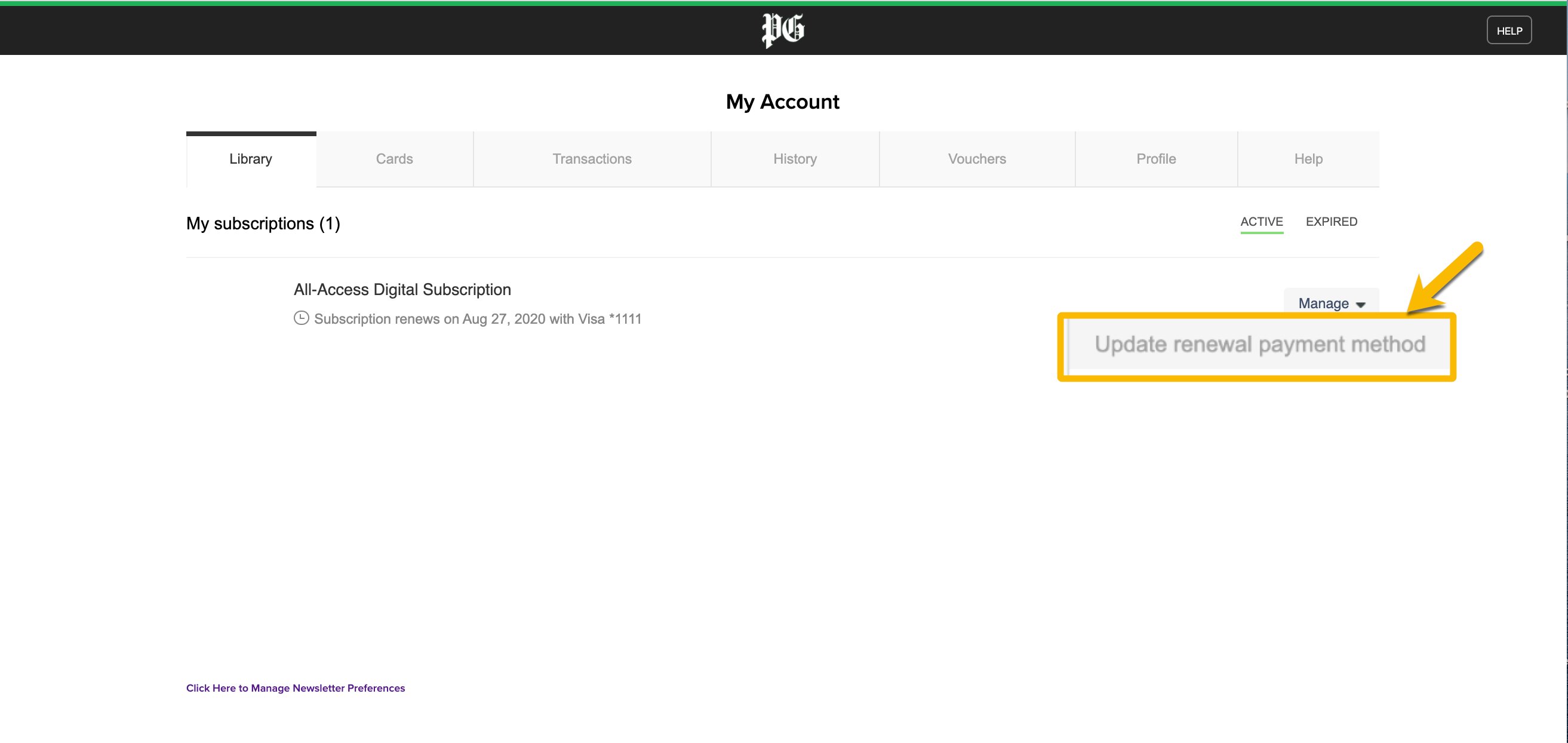1568x743 pixels.
Task: Click the Manage dropdown caret arrow
Action: pos(1360,305)
